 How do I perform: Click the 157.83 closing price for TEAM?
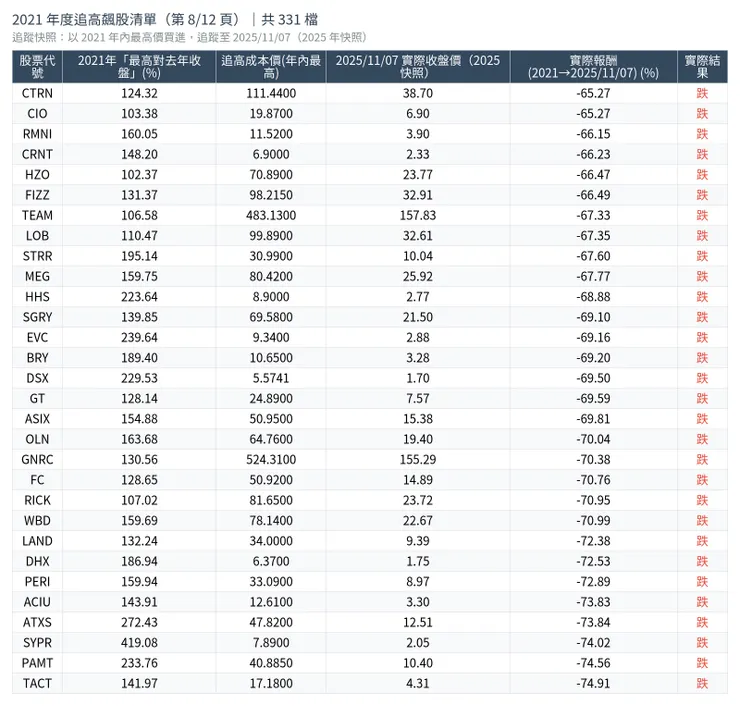pyautogui.click(x=418, y=215)
